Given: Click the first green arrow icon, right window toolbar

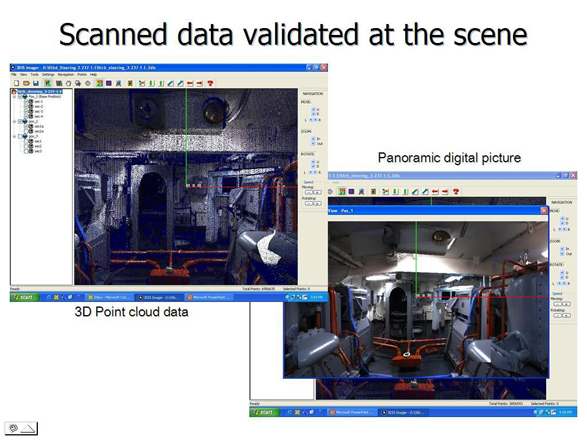Looking at the screenshot, I should pos(395,191).
